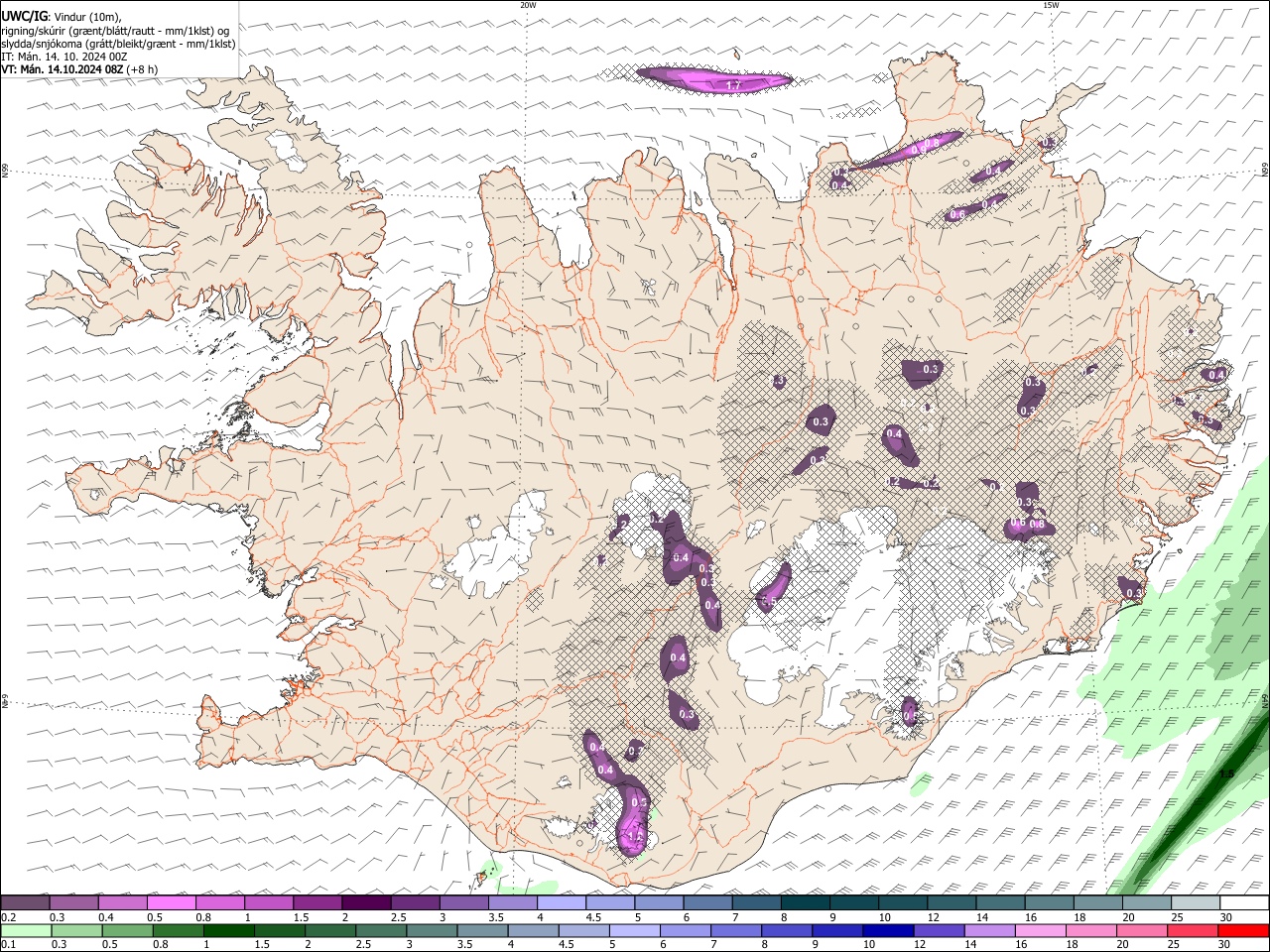Click the 'IT: Mán. 14. 10. 2024 00Z' line
Image resolution: width=1270 pixels, height=952 pixels.
pyautogui.click(x=64, y=57)
